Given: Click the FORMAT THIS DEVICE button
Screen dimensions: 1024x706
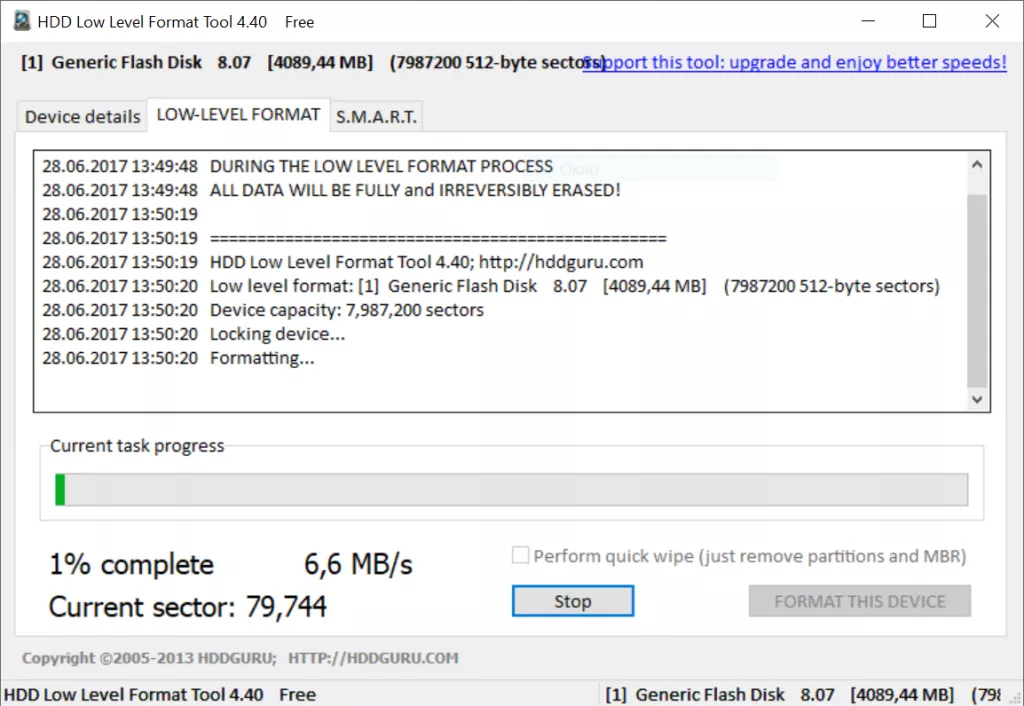Looking at the screenshot, I should coord(859,601).
